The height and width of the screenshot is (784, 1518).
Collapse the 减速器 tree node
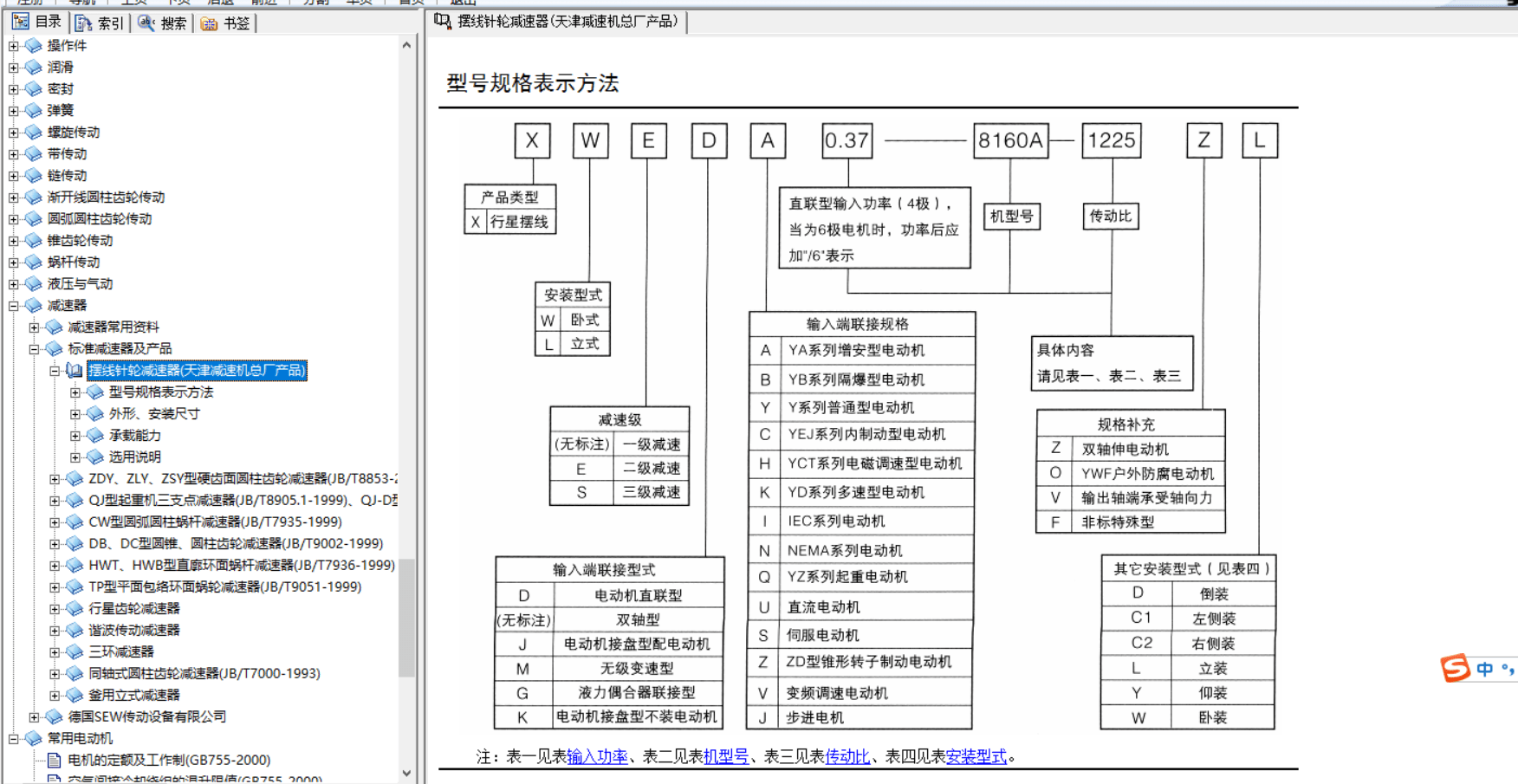click(13, 305)
